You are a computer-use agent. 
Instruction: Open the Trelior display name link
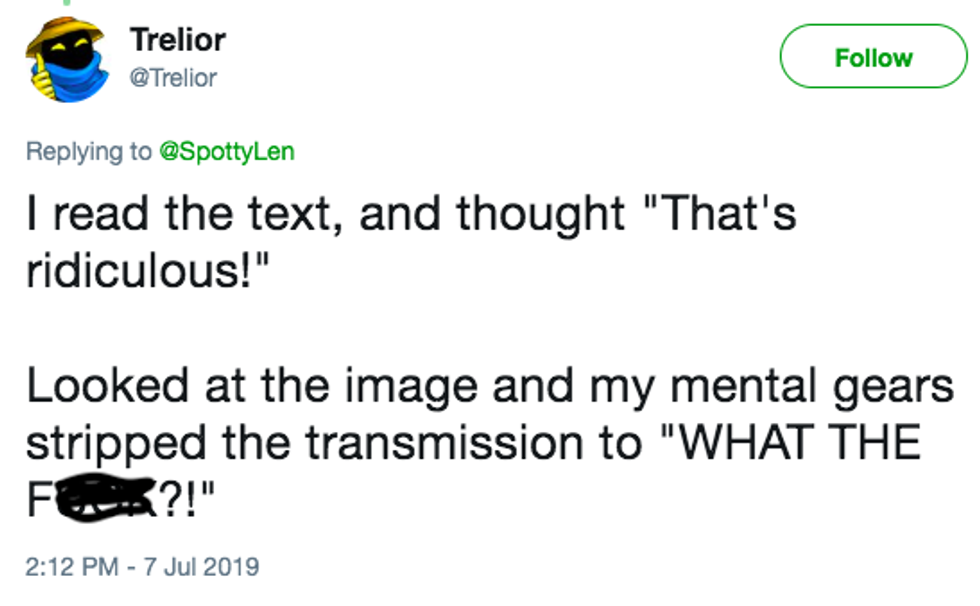(x=177, y=40)
